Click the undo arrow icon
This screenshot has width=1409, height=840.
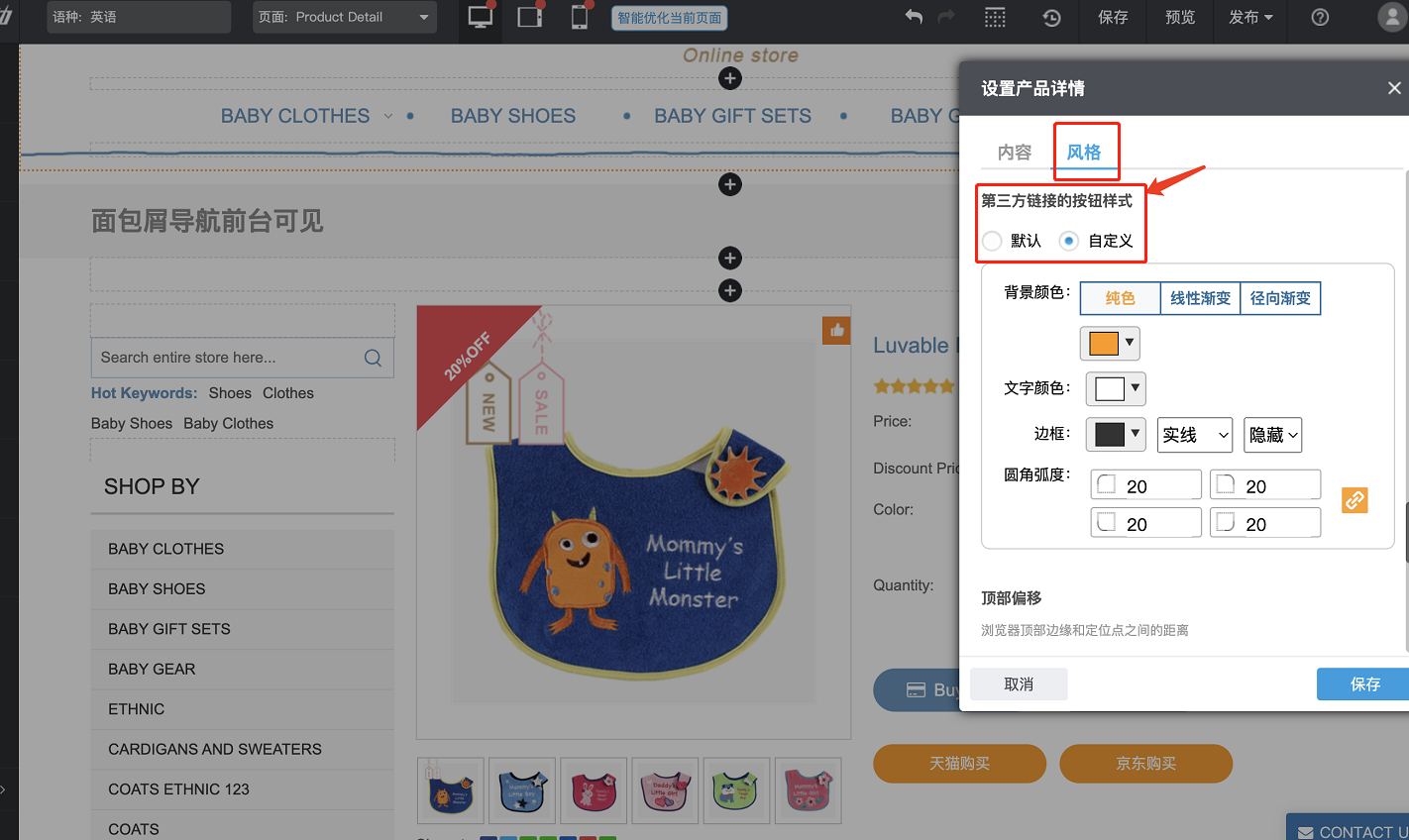(x=914, y=18)
